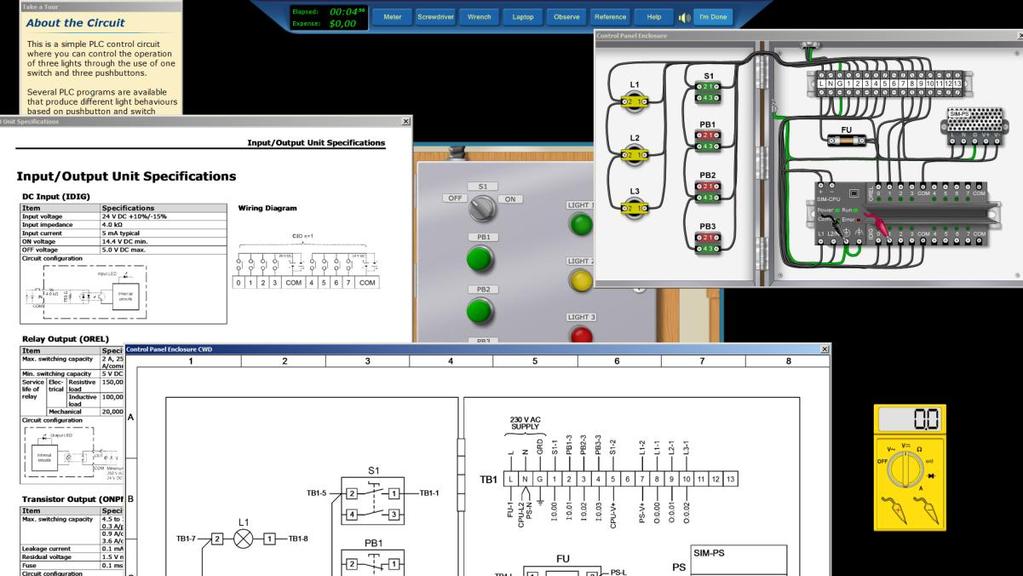Select the L1 lamp terminals in the enclosure

pos(634,101)
